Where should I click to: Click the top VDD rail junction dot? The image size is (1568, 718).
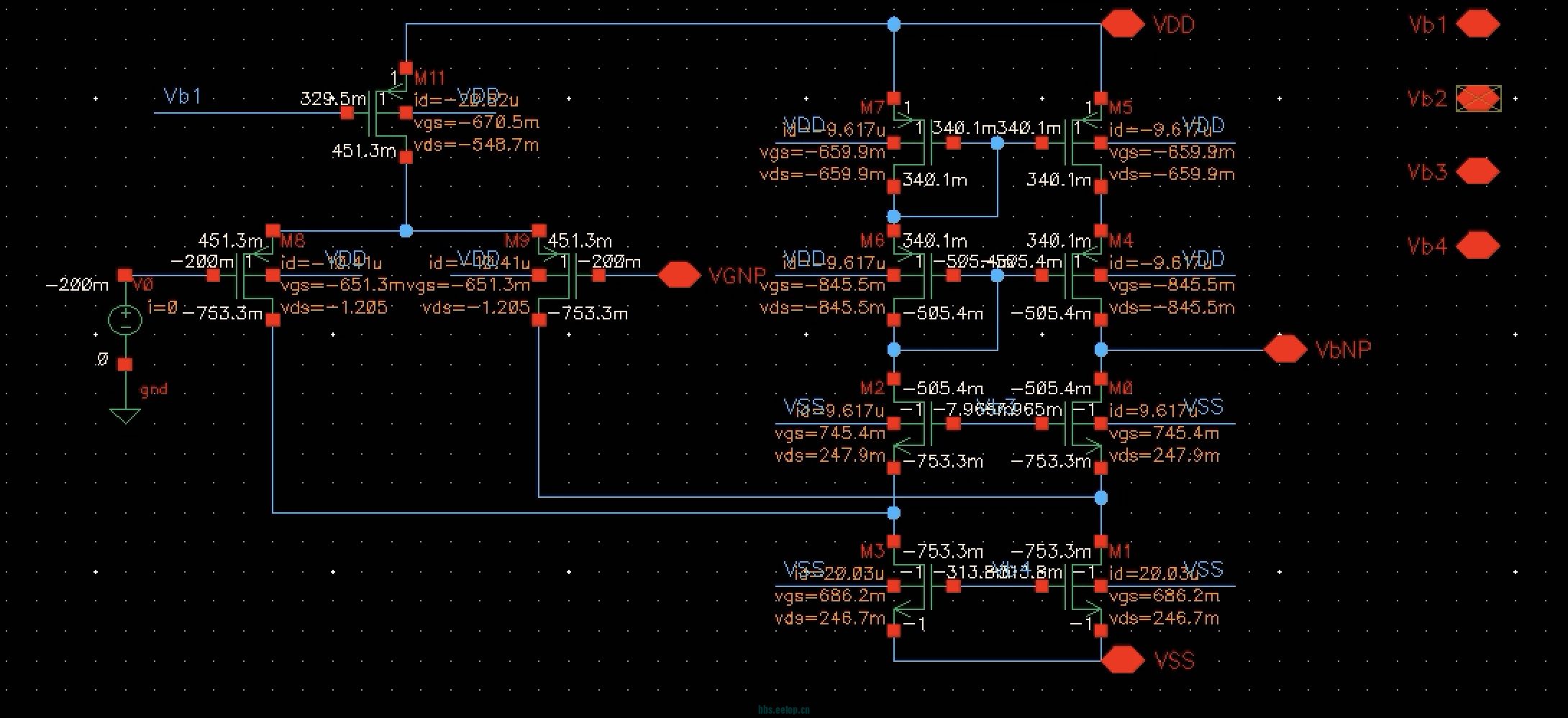pyautogui.click(x=894, y=24)
